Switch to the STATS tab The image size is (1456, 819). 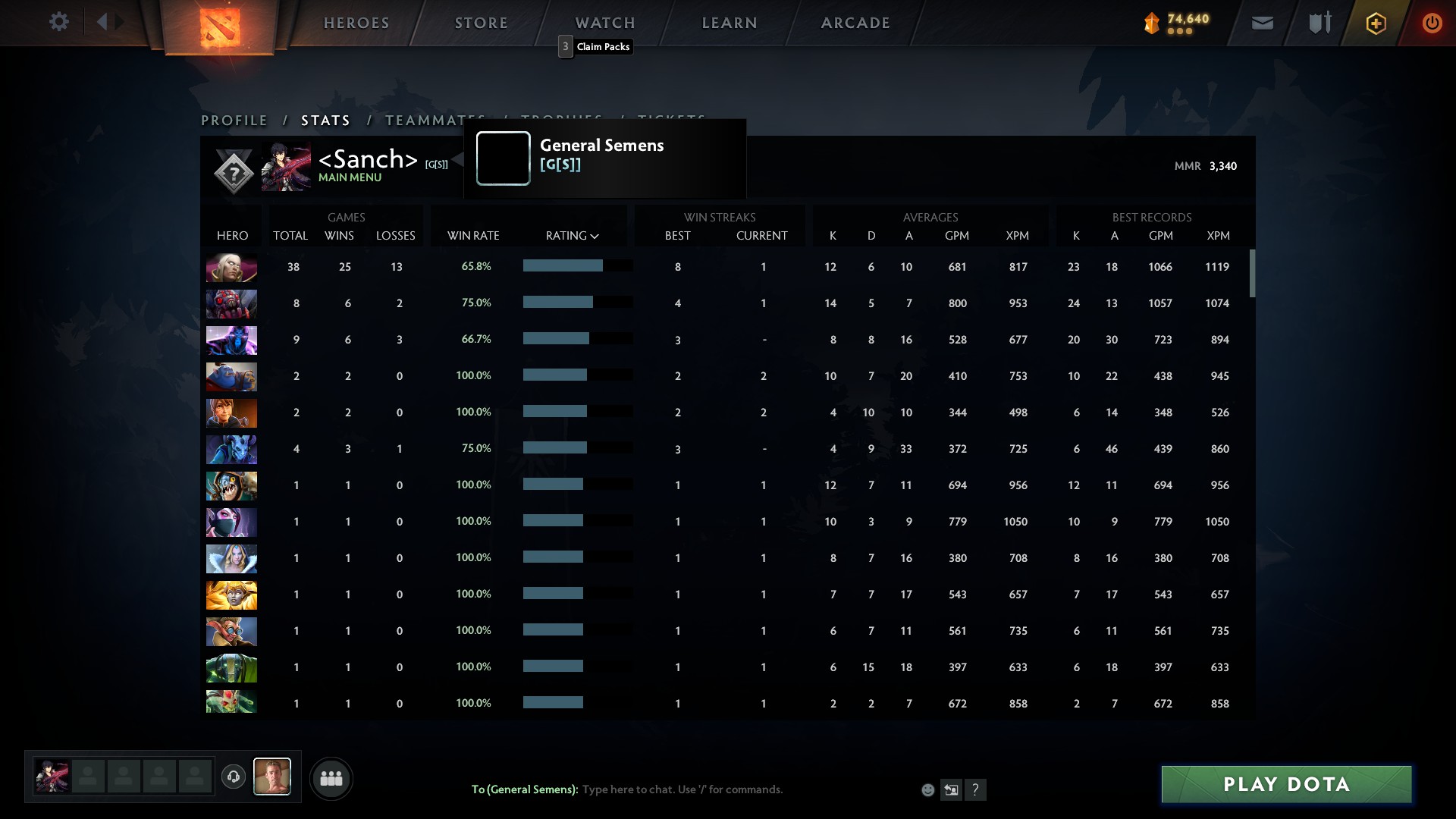click(x=326, y=121)
